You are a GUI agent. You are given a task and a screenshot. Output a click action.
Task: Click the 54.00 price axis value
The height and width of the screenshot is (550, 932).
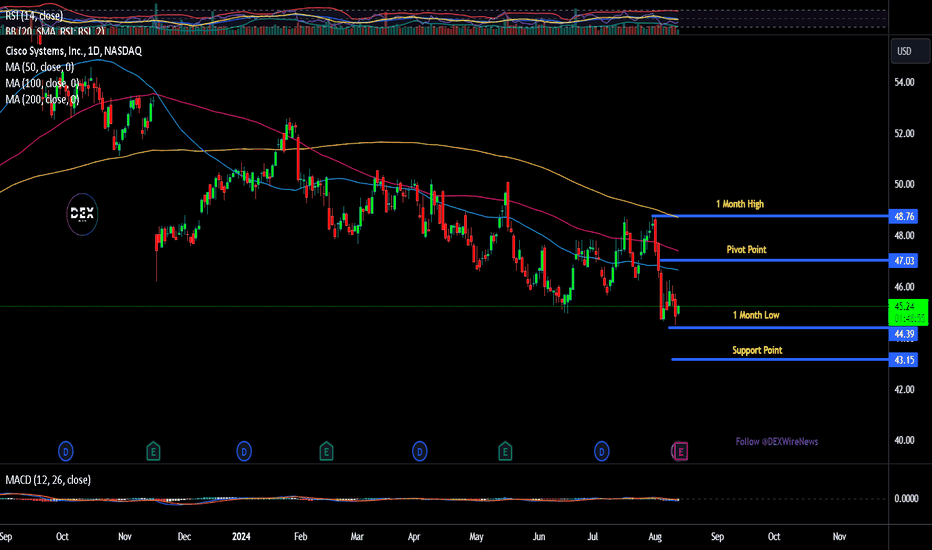904,82
